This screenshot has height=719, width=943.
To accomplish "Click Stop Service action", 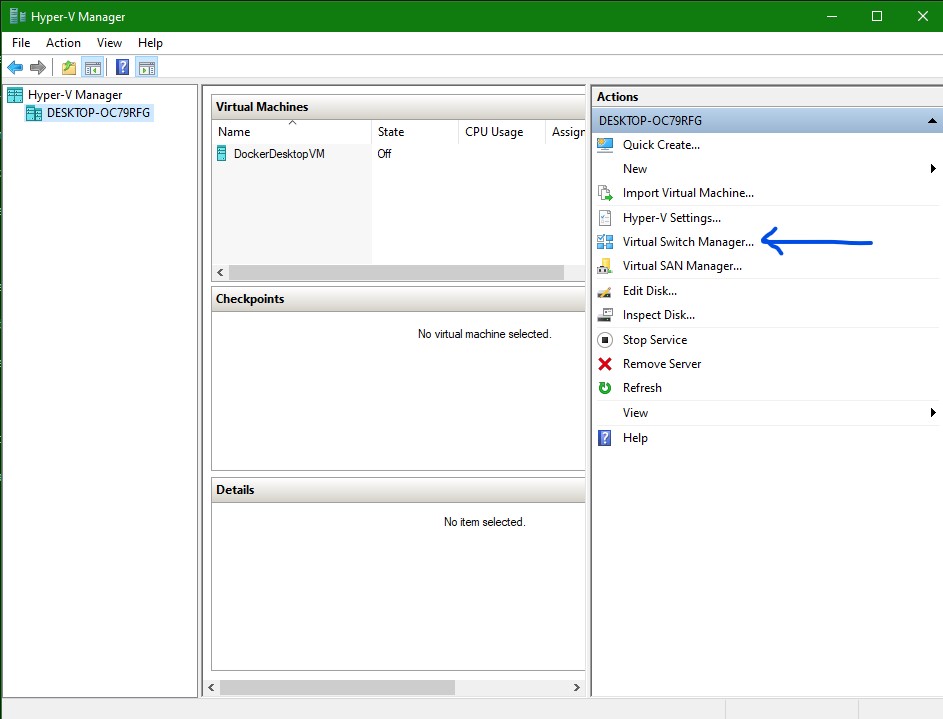I will tap(654, 340).
